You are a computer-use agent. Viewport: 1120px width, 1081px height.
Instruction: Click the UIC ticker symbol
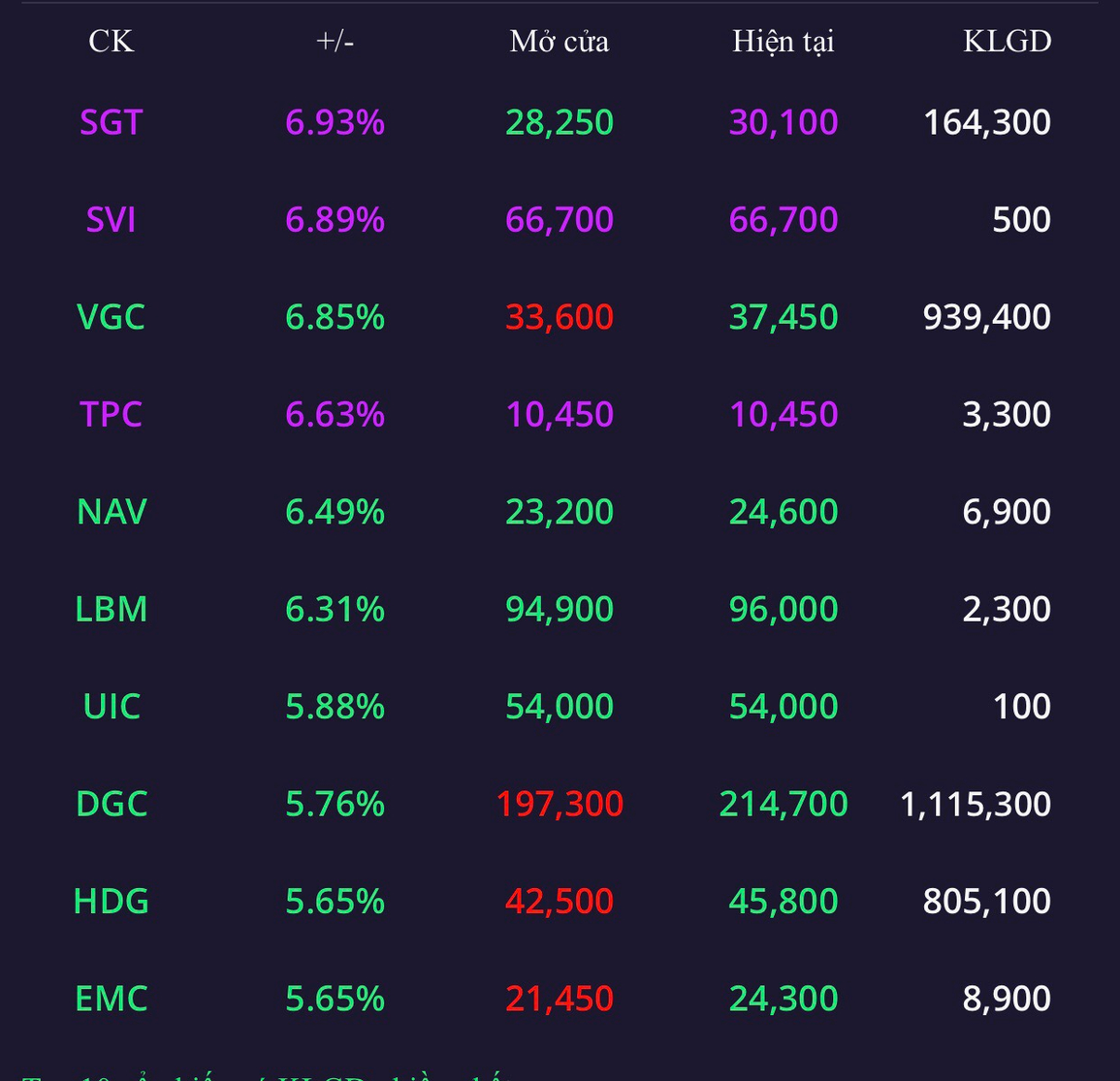click(111, 707)
